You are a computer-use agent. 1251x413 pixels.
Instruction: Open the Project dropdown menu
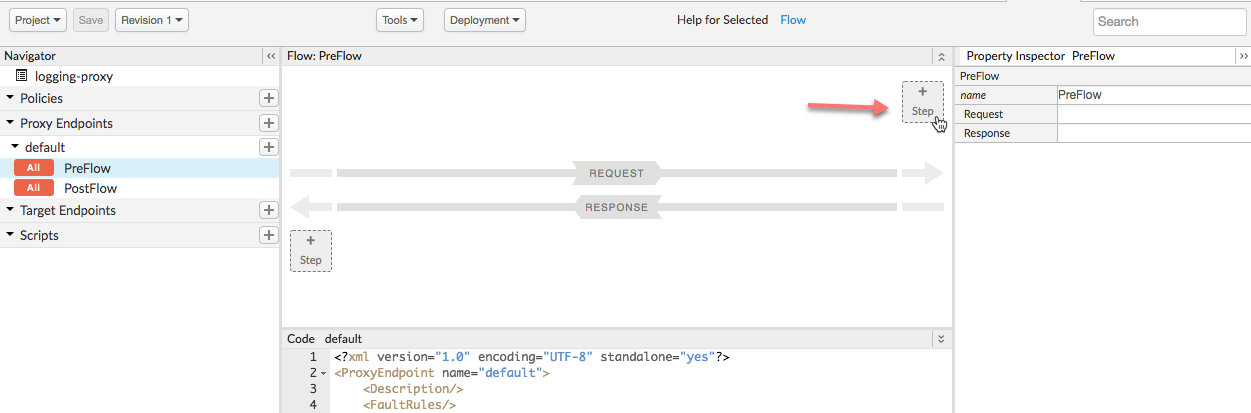coord(40,20)
